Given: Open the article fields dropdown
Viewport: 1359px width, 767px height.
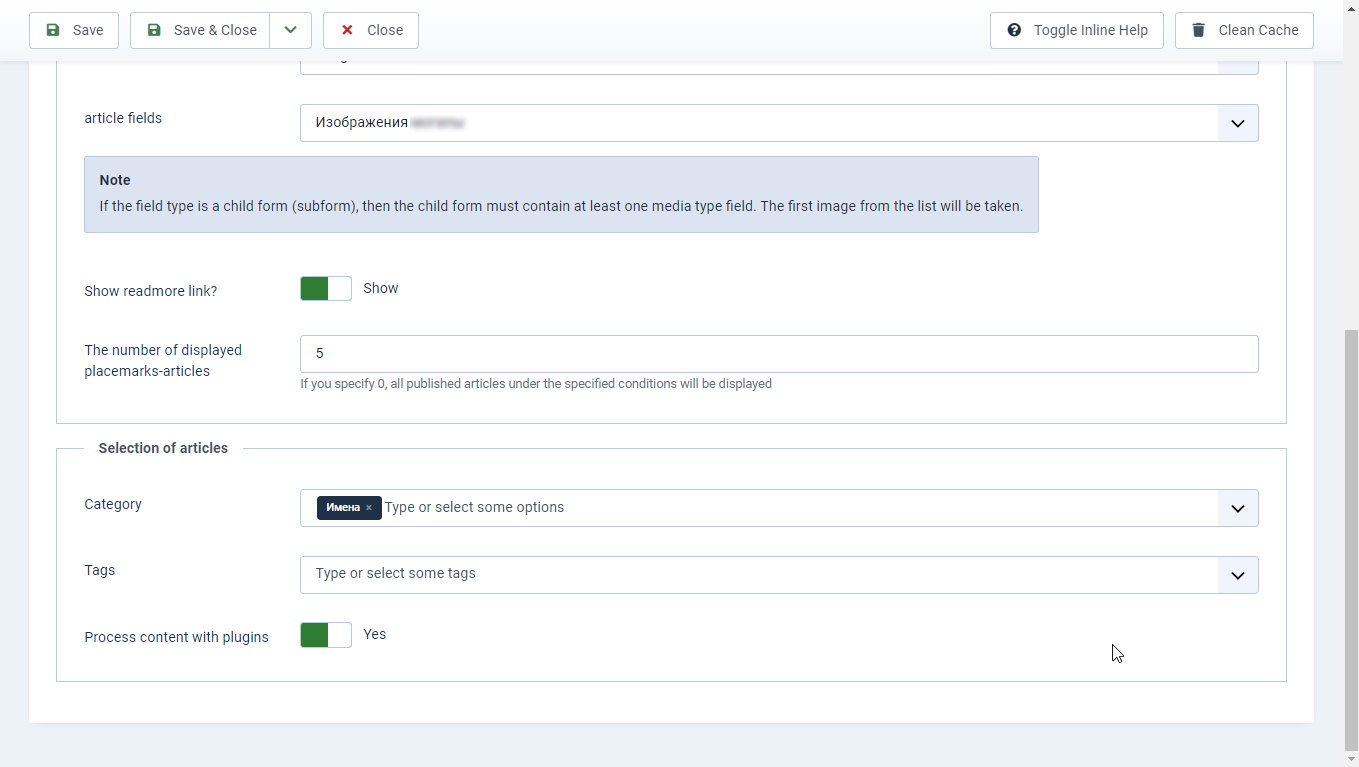Looking at the screenshot, I should (x=779, y=123).
